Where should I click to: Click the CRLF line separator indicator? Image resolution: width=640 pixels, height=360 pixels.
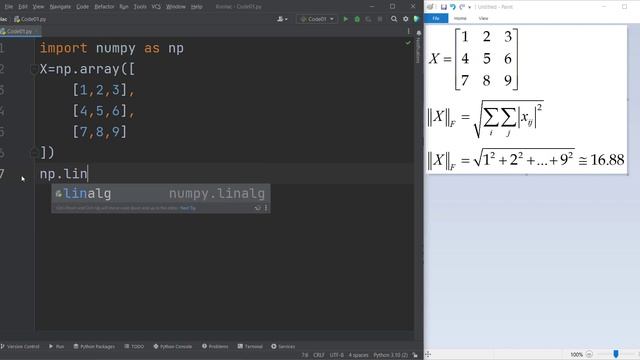(x=319, y=355)
